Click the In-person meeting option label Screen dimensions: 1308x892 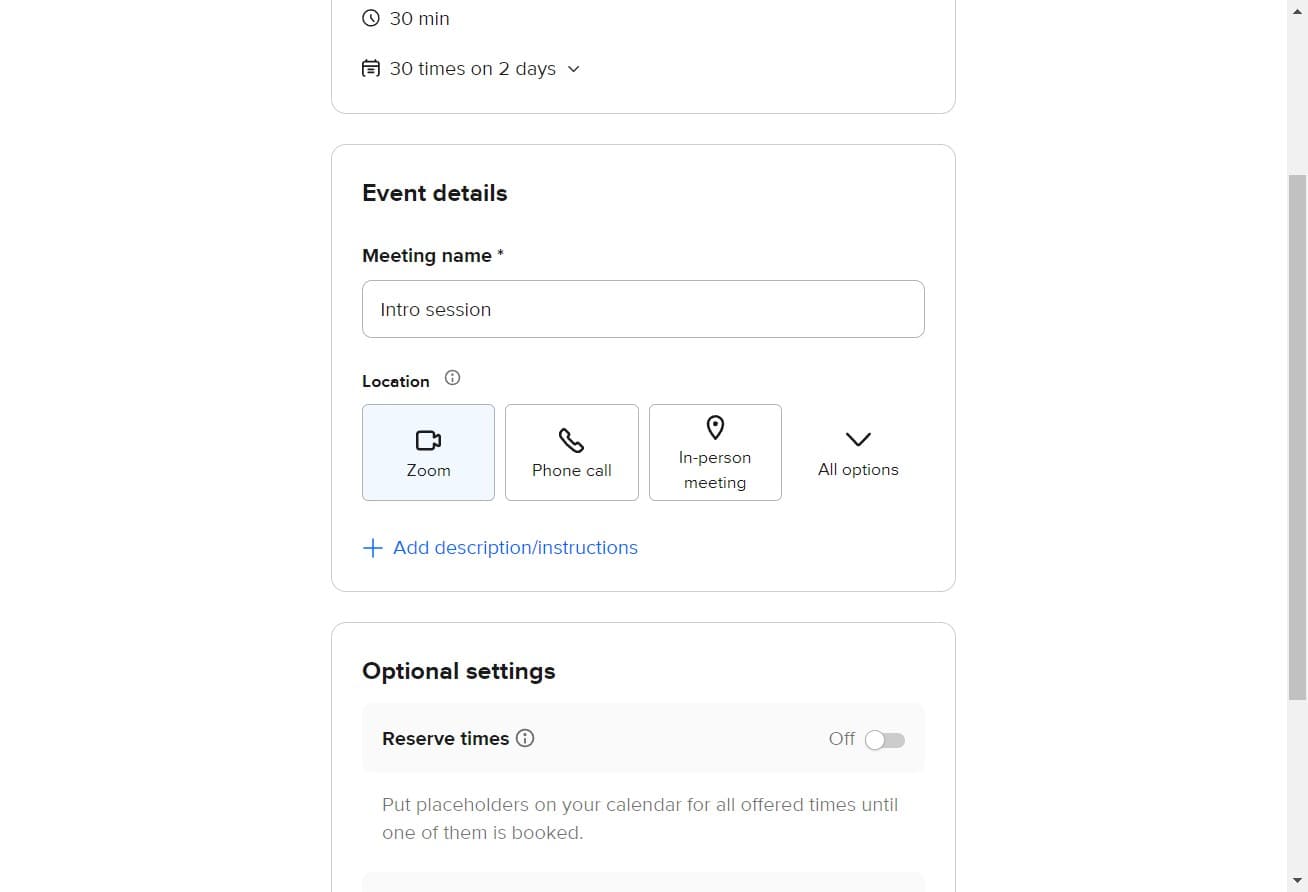click(715, 469)
